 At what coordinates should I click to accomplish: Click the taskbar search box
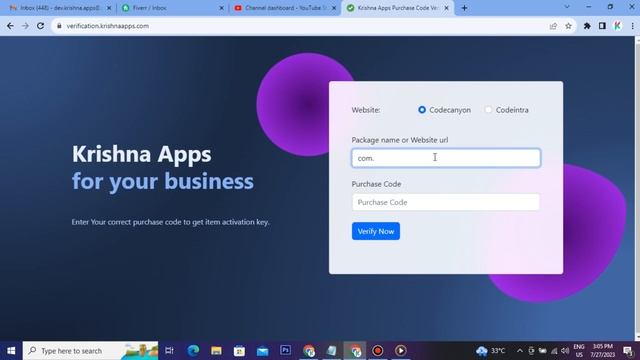90,351
